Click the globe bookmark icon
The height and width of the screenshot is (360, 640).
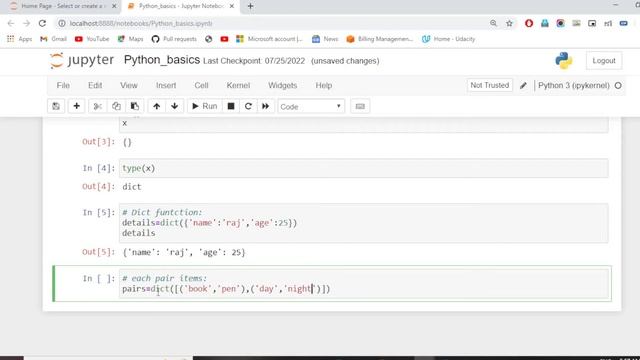click(x=209, y=39)
